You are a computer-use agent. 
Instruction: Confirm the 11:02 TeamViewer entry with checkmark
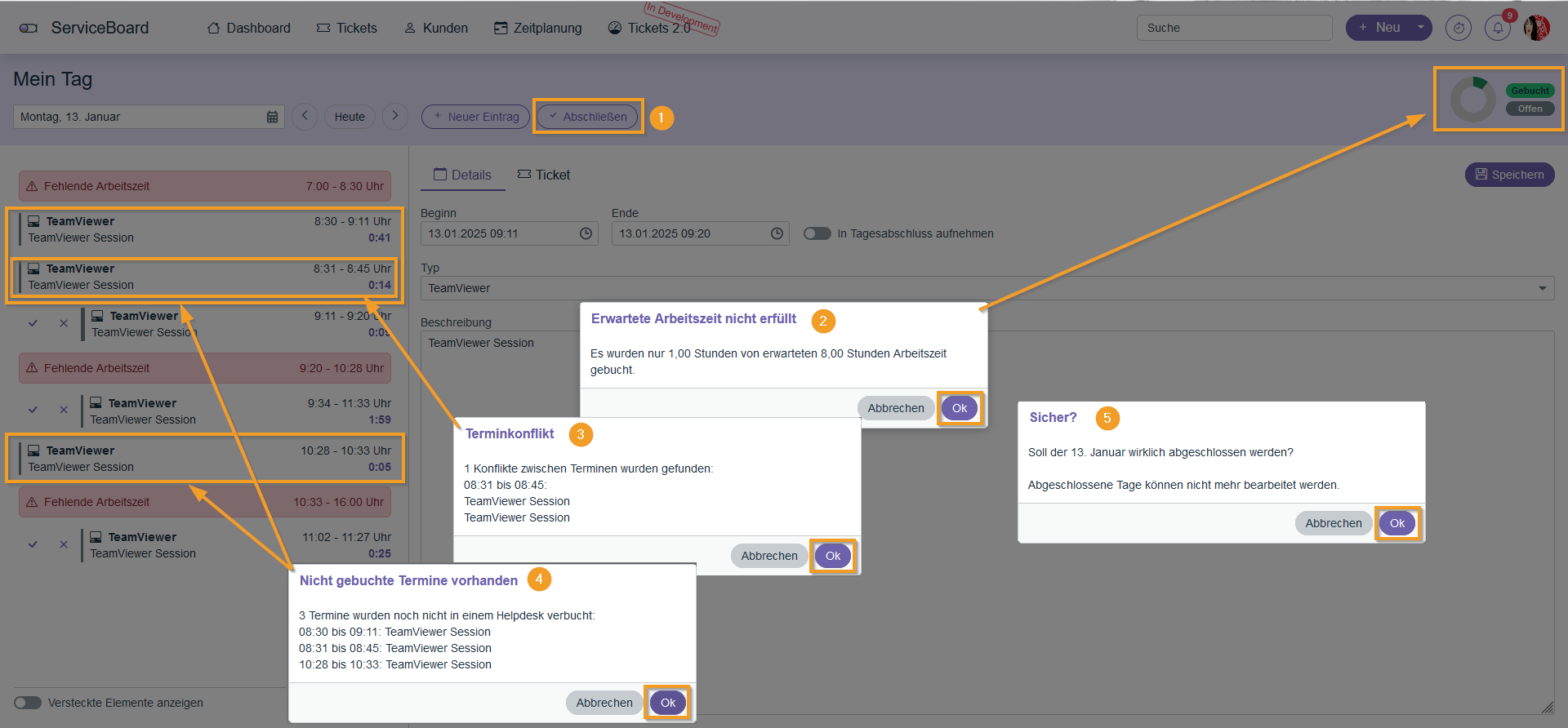[33, 544]
